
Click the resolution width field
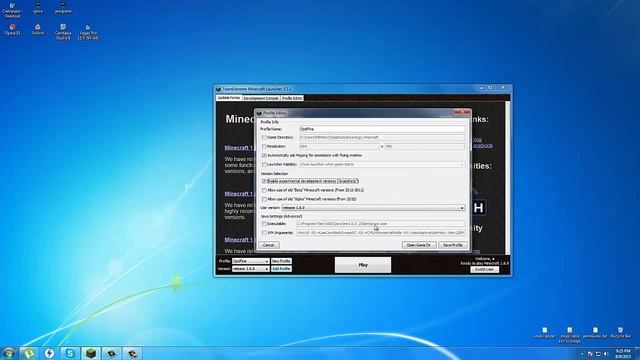[x=339, y=146]
